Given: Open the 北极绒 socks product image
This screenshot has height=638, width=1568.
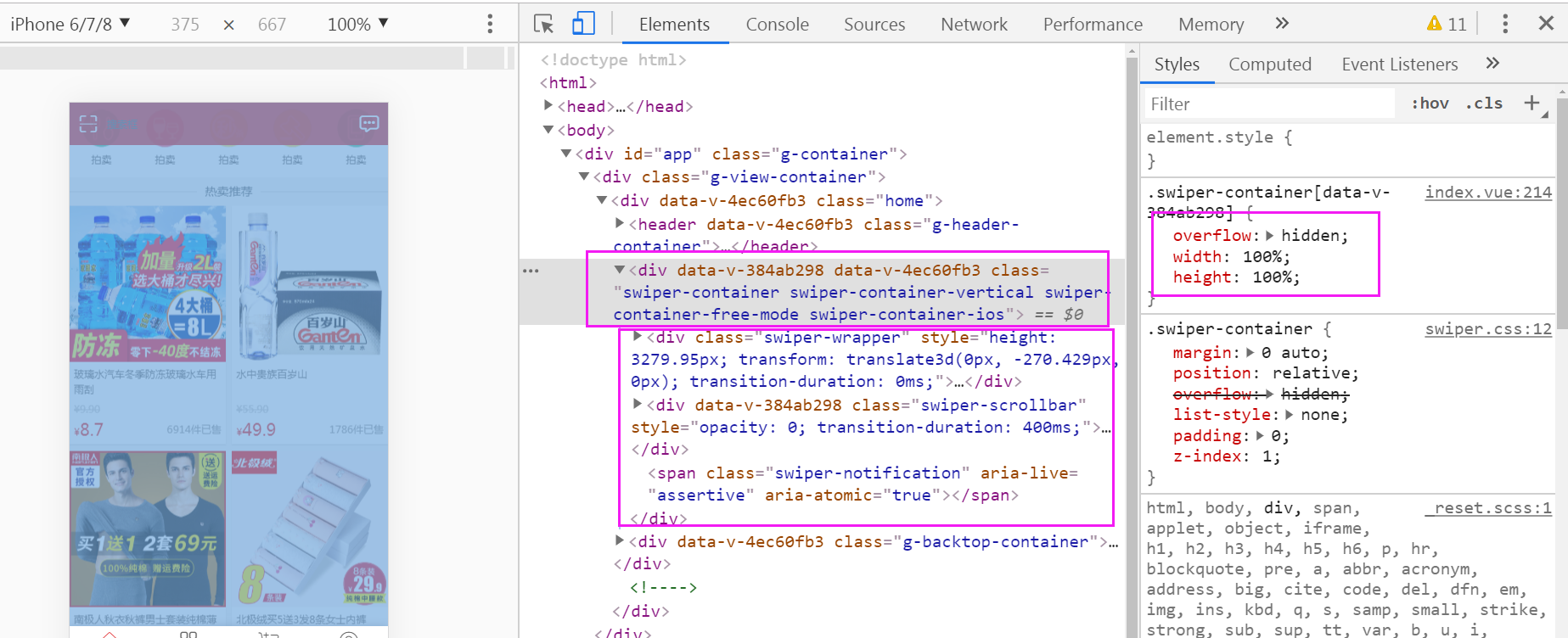Looking at the screenshot, I should (308, 529).
